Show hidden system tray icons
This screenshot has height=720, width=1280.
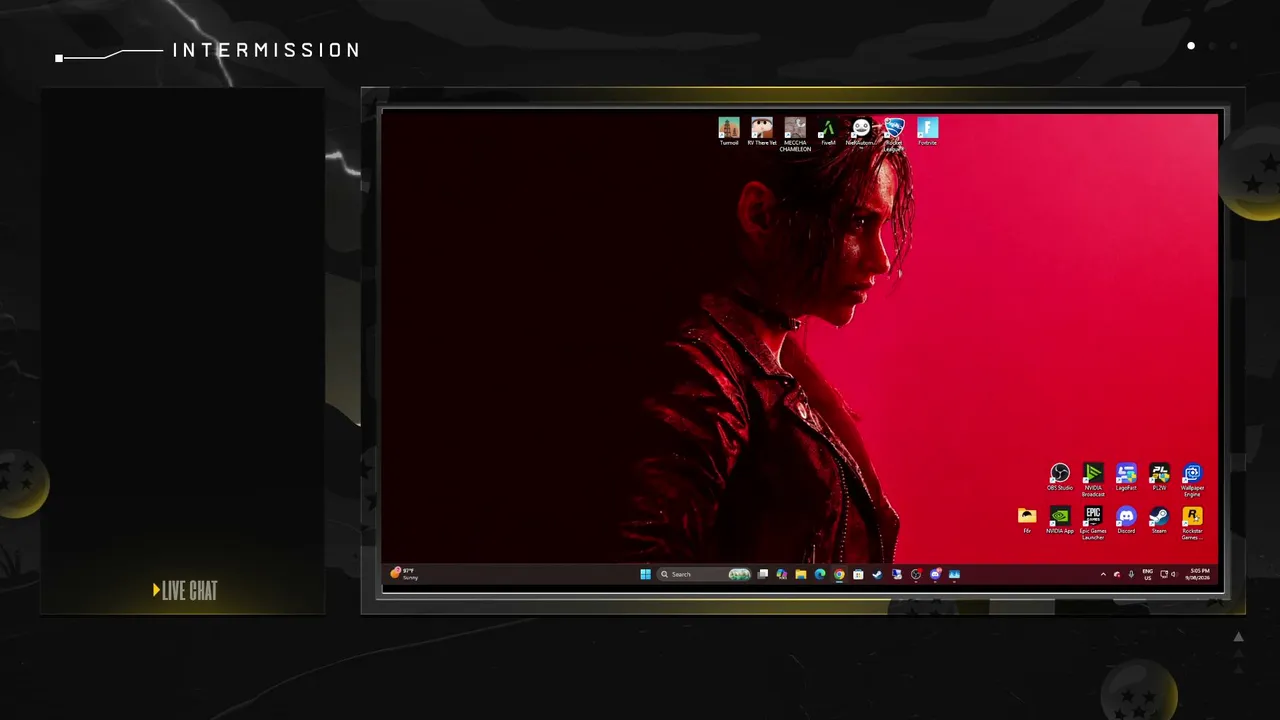[1103, 574]
